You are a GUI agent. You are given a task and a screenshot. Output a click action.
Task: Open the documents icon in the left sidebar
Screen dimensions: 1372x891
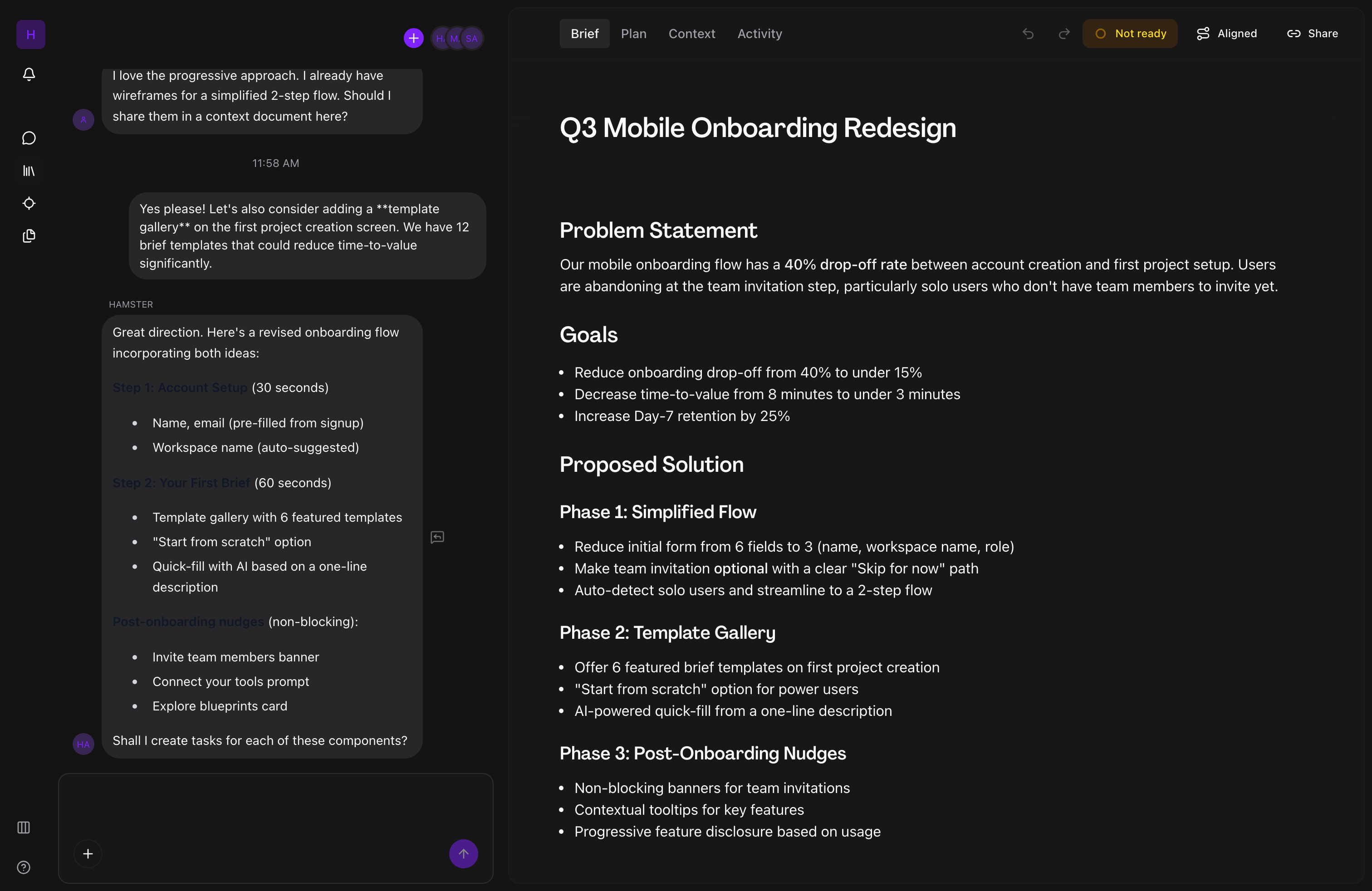point(28,236)
